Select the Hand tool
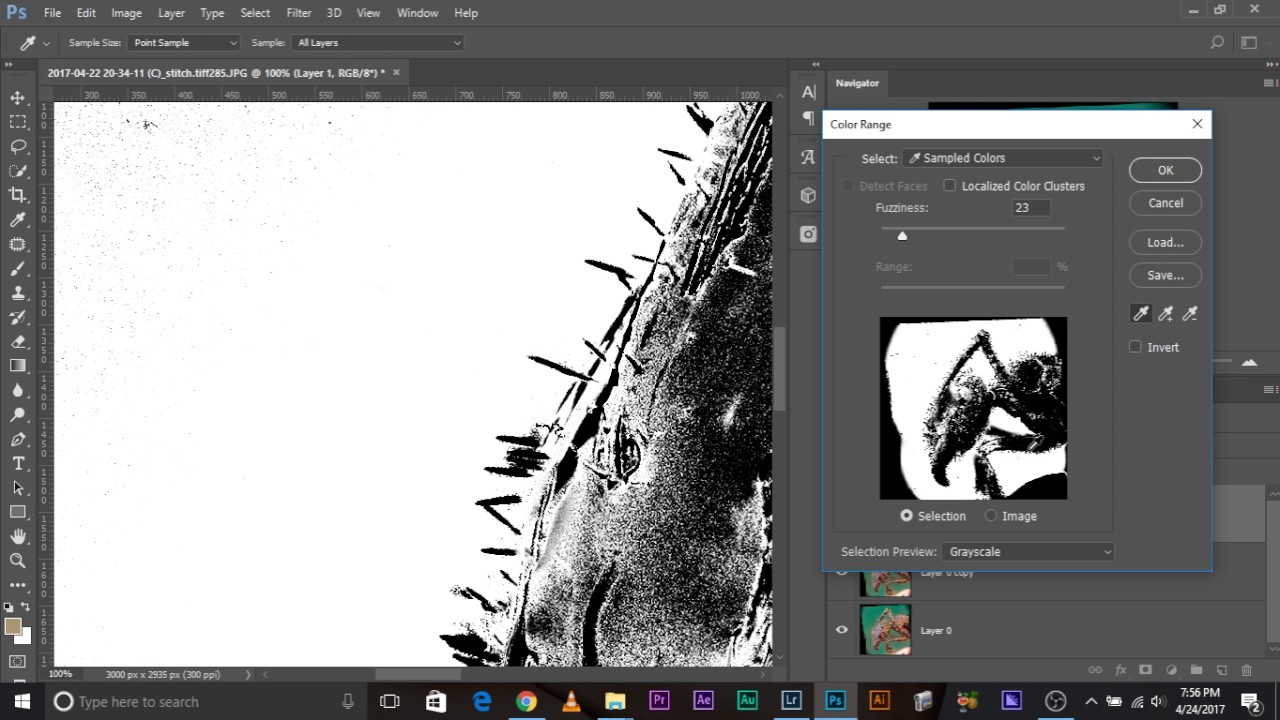This screenshot has height=720, width=1280. click(18, 536)
